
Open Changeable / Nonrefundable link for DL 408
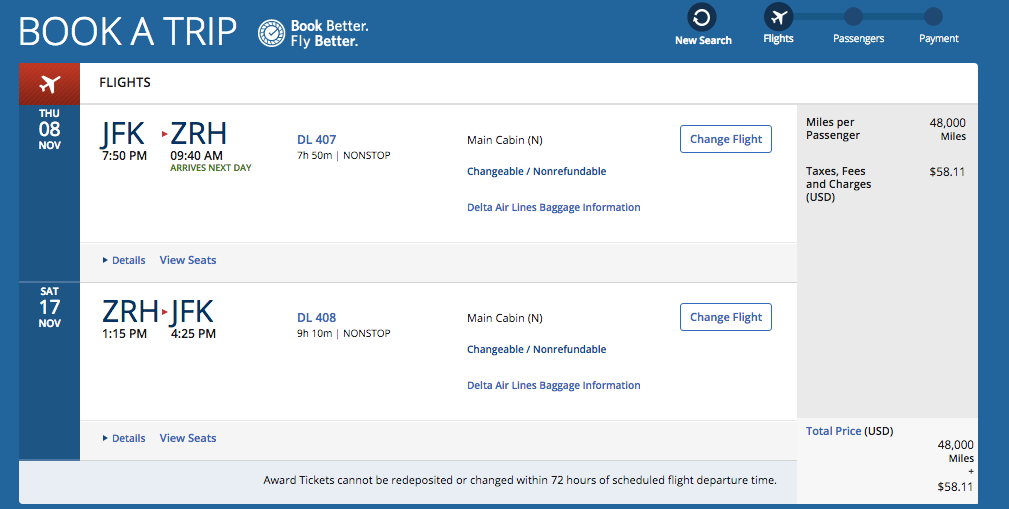point(536,350)
